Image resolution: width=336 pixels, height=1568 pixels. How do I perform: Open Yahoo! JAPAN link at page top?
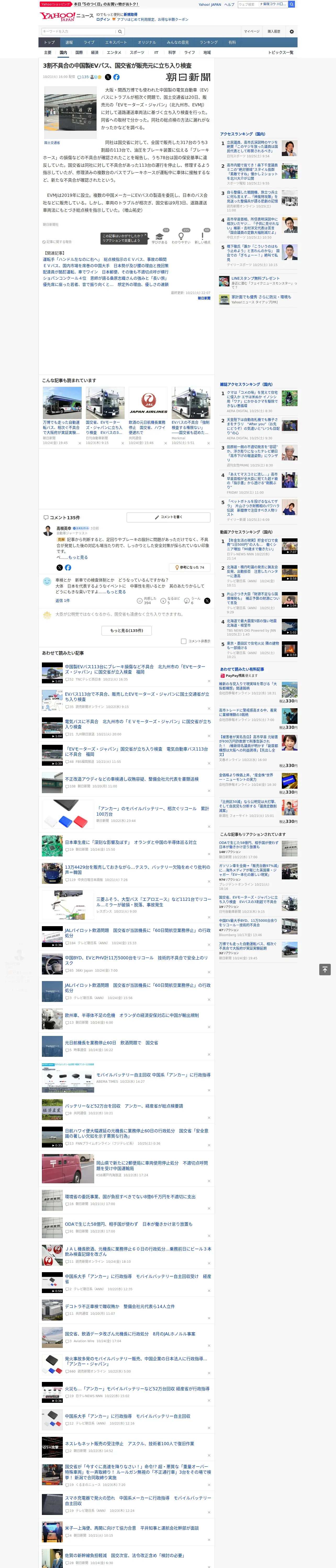pos(210,4)
